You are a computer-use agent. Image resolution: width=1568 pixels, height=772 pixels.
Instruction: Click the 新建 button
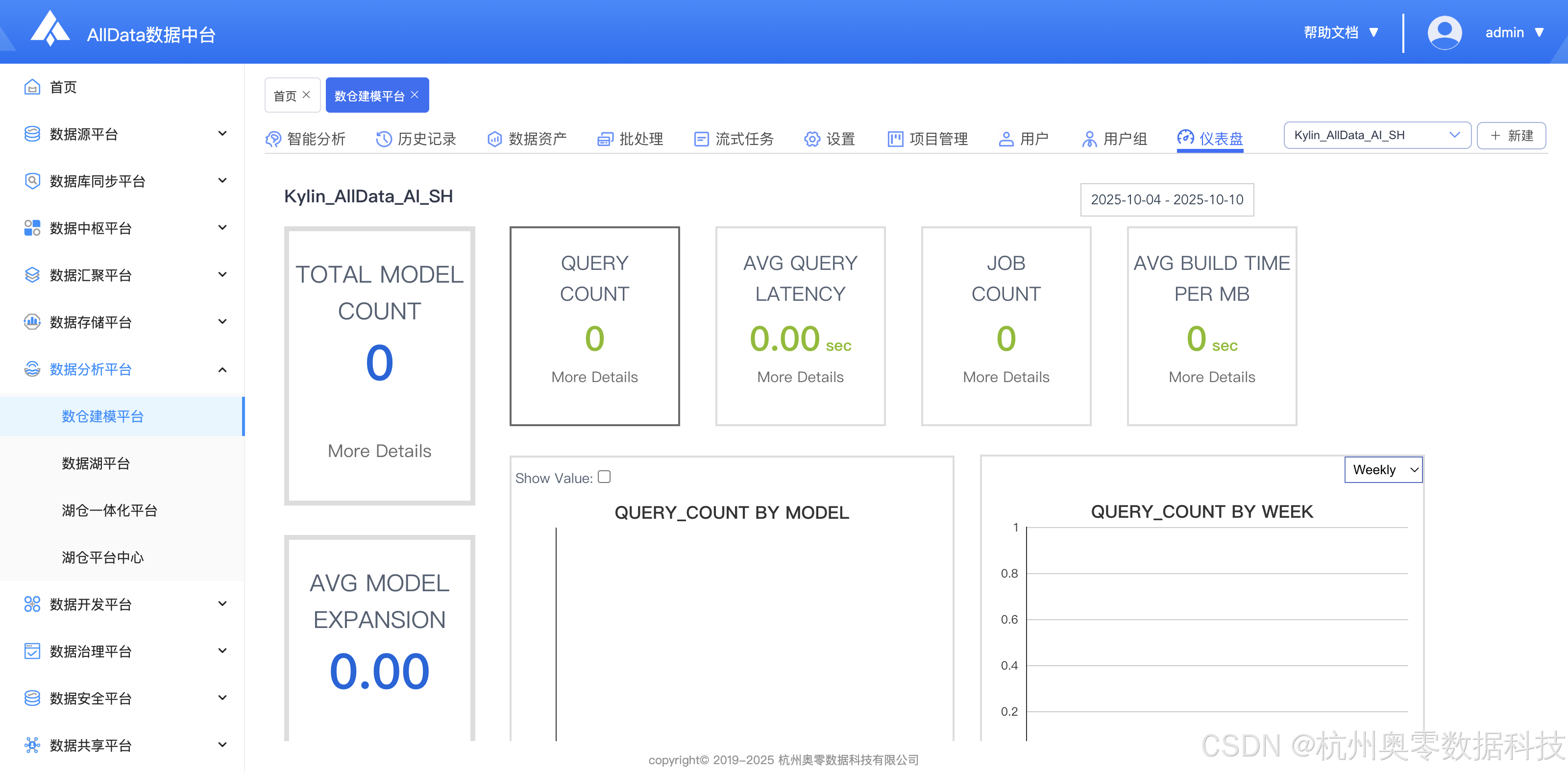coord(1511,135)
